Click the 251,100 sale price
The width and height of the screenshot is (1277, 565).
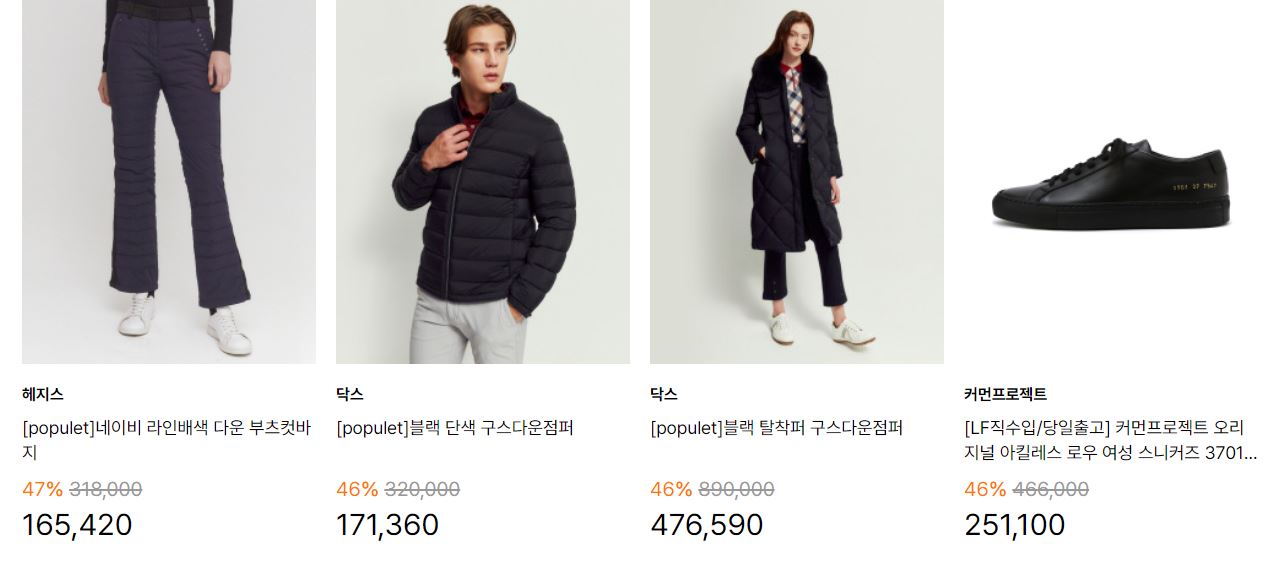point(1015,524)
